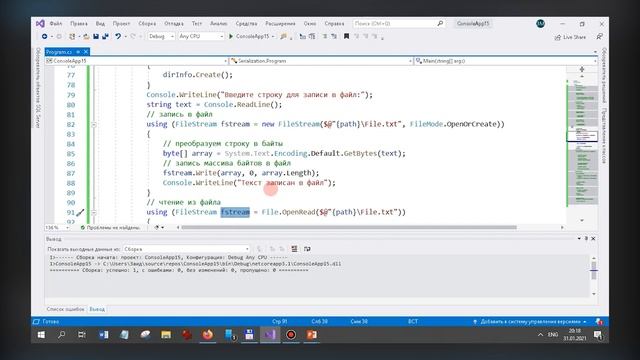Click the highlighted fstream variable on line 91
Screen dimensions: 640x360
click(x=235, y=212)
